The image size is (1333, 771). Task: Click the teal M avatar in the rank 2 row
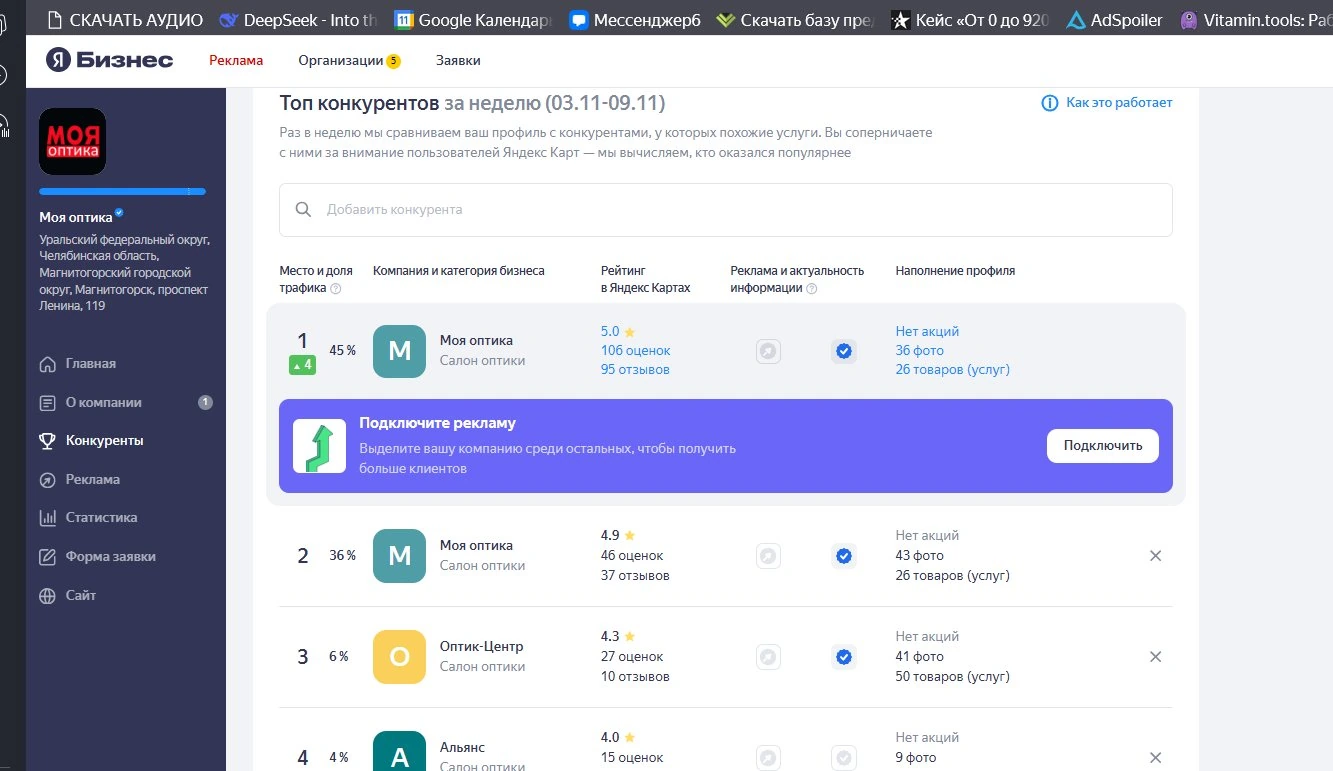click(399, 556)
